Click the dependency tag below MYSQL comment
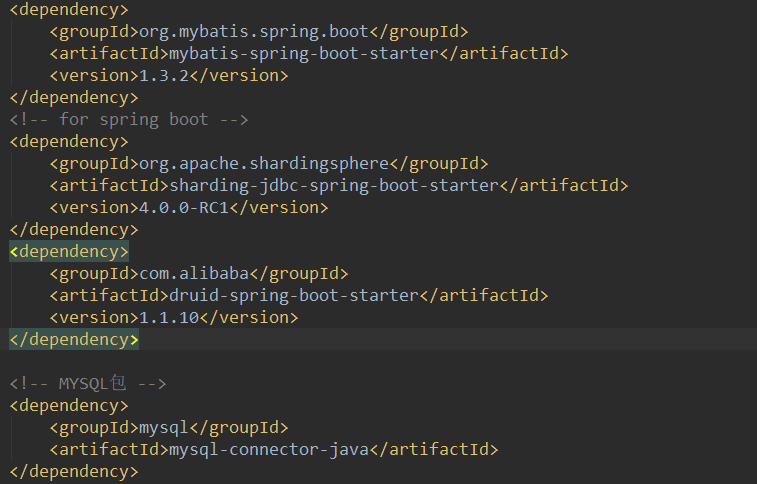 (69, 405)
